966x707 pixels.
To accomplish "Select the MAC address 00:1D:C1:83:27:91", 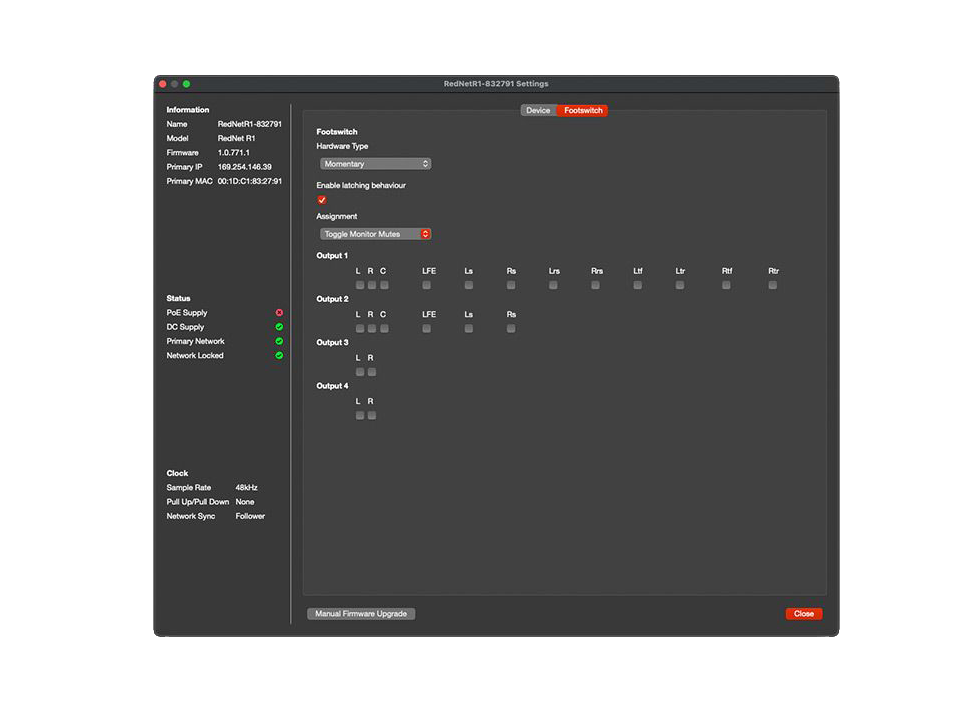I will pos(250,182).
